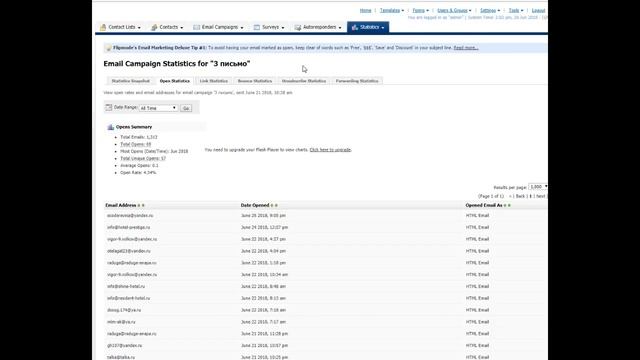Go to the Unsubscribe Statistics tab
640x360 pixels.
point(304,81)
